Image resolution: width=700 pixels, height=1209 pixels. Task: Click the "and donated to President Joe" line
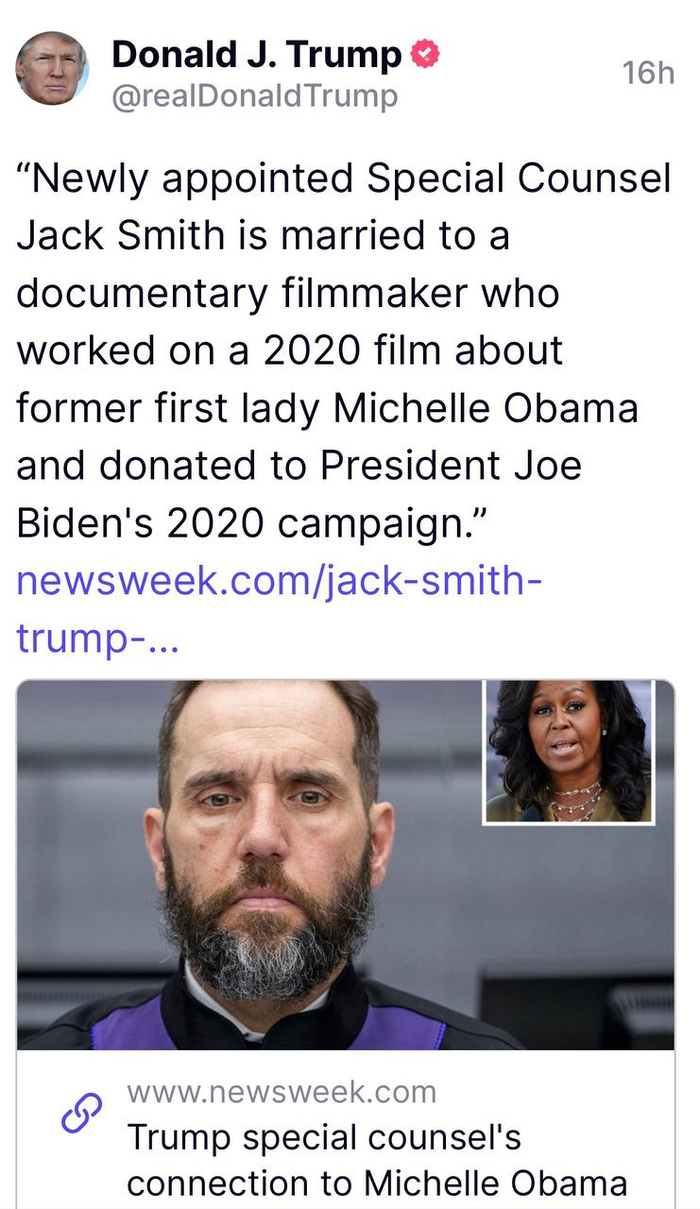(299, 465)
